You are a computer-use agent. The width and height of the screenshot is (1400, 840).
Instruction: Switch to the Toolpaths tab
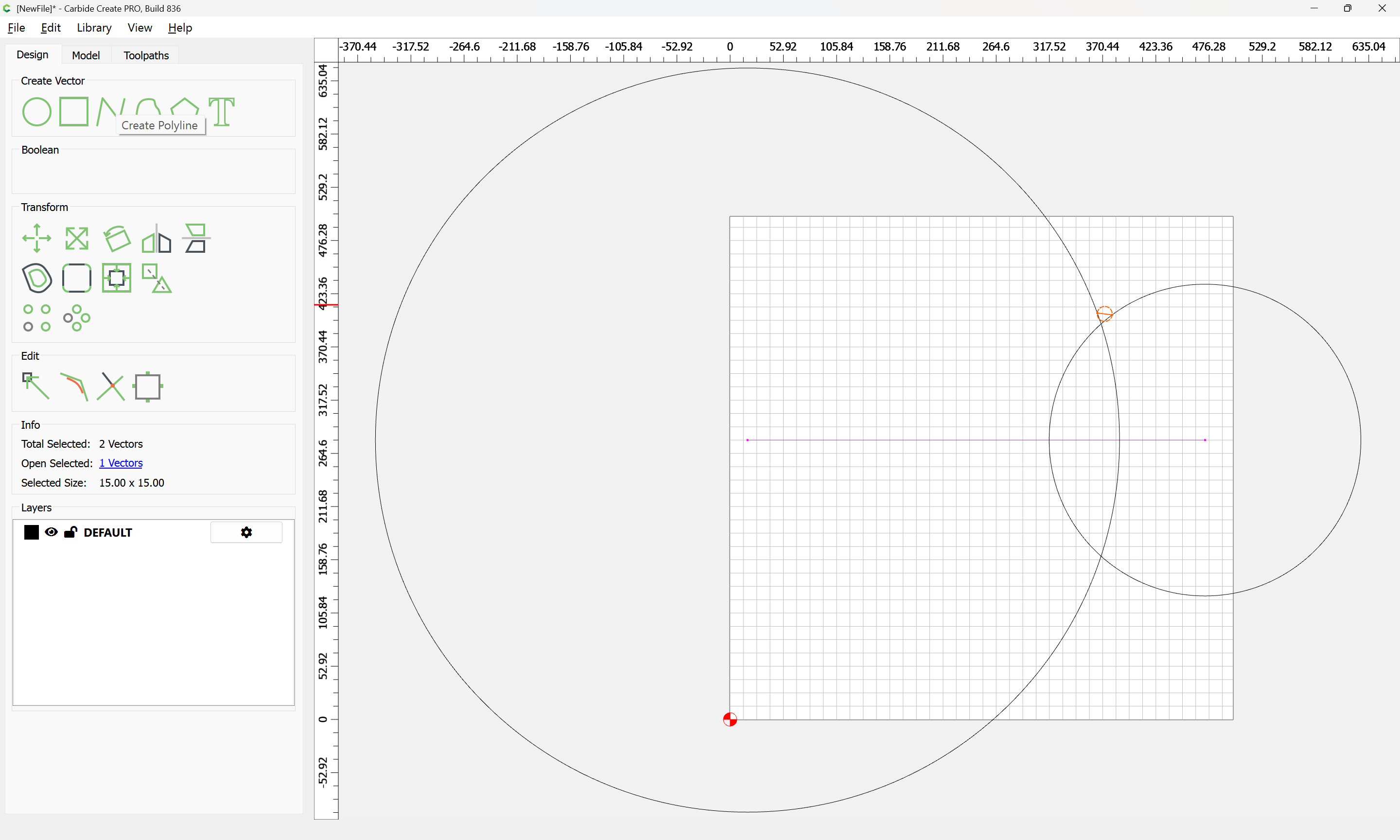pos(146,55)
